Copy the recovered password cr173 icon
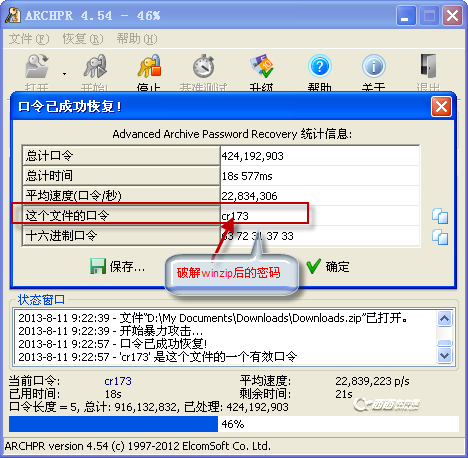Image resolution: width=468 pixels, height=458 pixels. click(440, 216)
